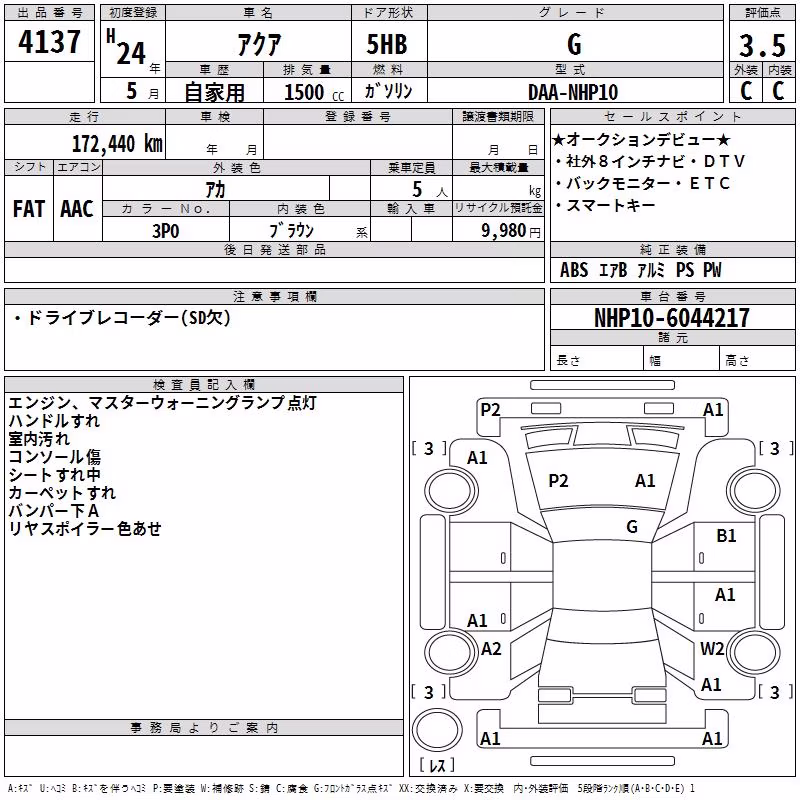Select the 長さ dimension label
The height and width of the screenshot is (800, 800).
tap(568, 361)
